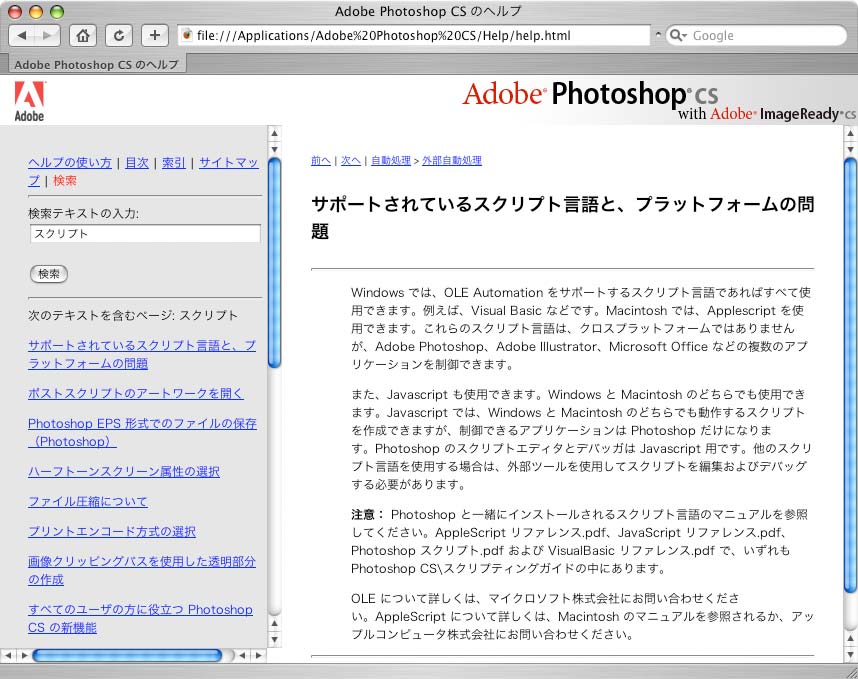Click the red 検索 navigation label
Viewport: 858px width, 679px height.
click(x=65, y=181)
